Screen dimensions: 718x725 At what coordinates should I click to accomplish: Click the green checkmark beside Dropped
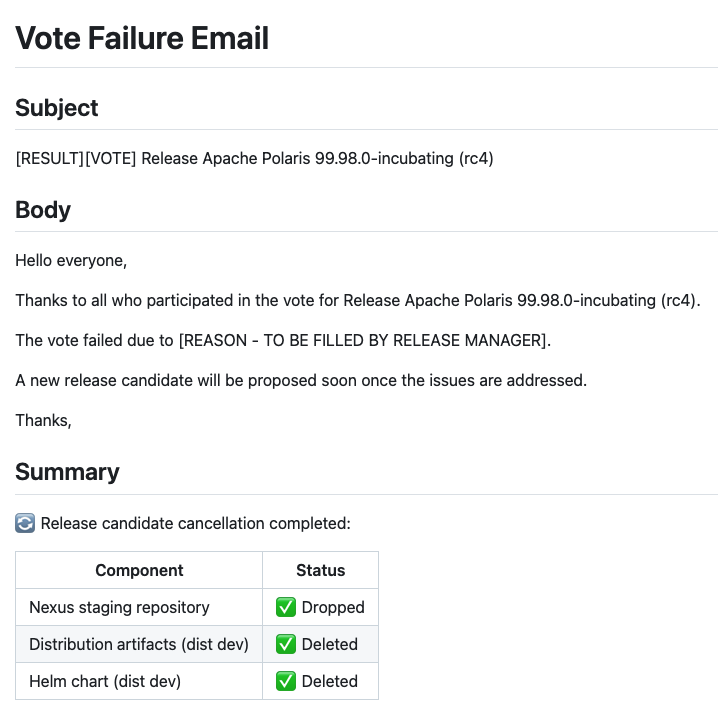[286, 607]
